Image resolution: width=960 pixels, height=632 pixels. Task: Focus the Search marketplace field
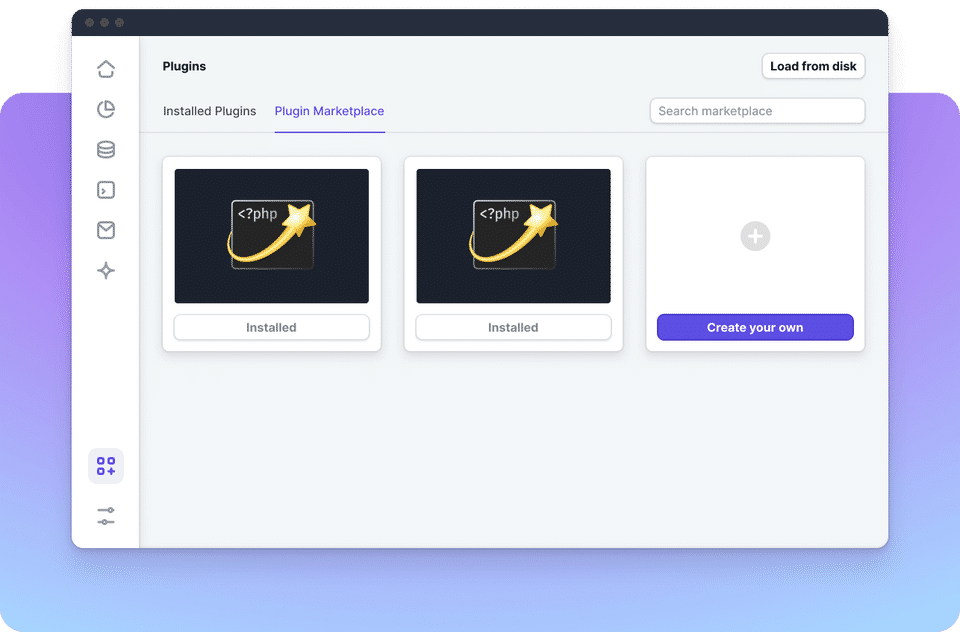[x=757, y=111]
